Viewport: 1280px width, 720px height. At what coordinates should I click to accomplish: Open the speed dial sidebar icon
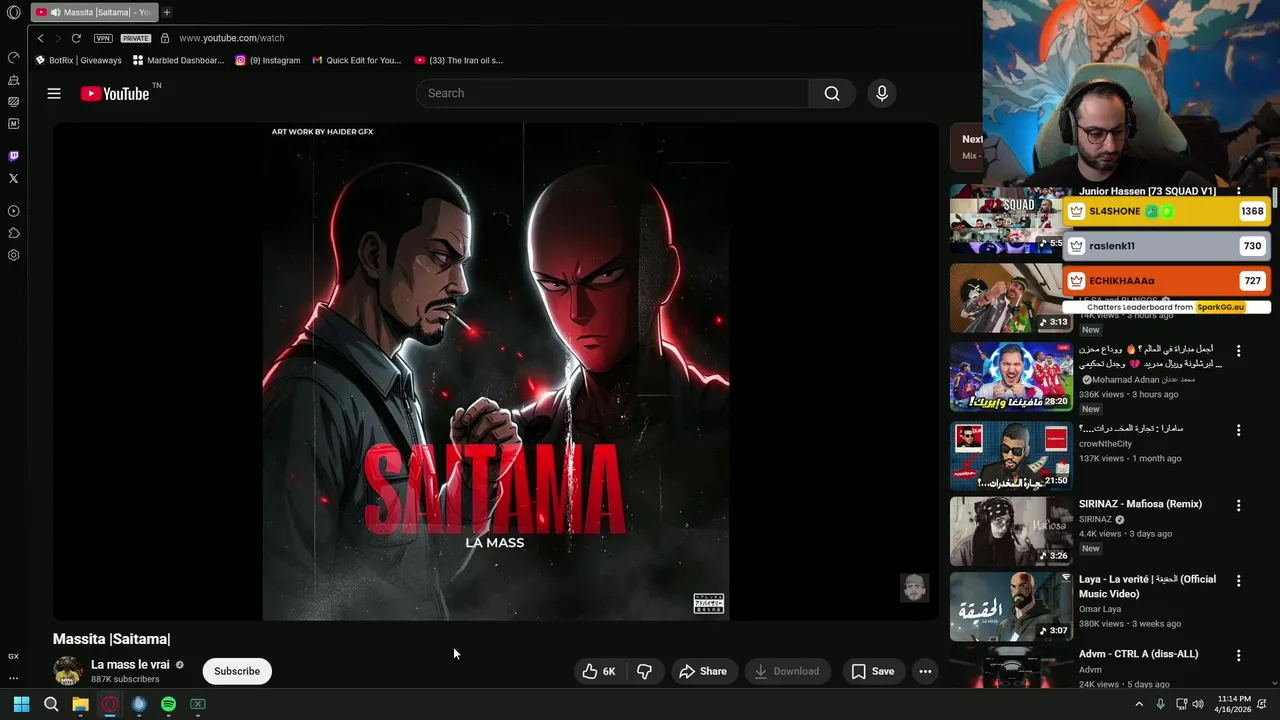13,57
